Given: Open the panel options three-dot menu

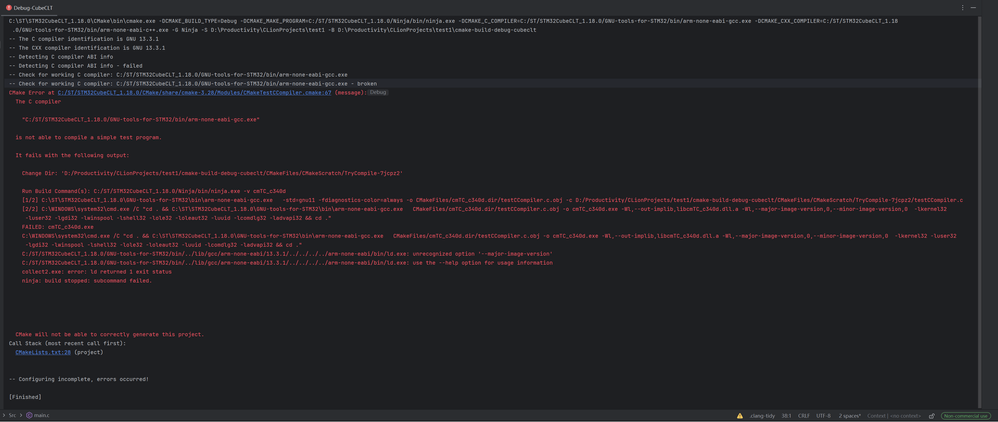Looking at the screenshot, I should click(963, 7).
